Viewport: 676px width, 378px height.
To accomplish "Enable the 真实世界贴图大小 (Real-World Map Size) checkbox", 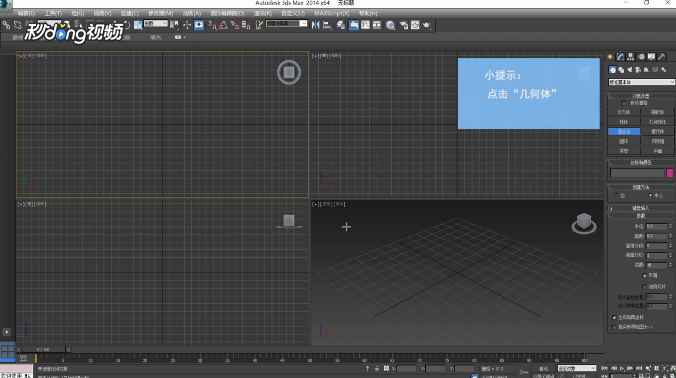I will [x=614, y=327].
